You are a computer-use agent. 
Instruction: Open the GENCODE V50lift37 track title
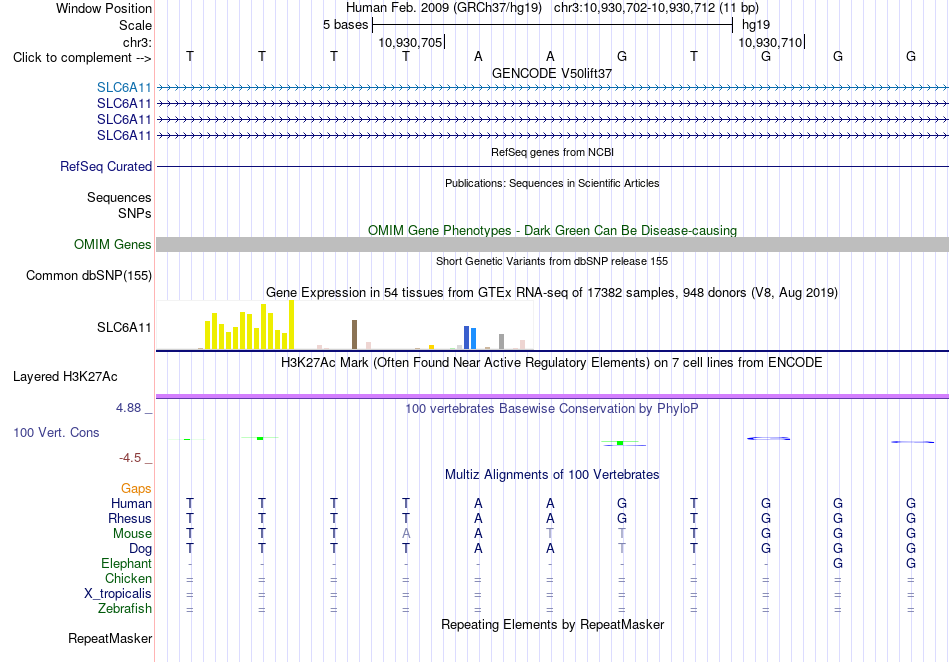click(552, 73)
